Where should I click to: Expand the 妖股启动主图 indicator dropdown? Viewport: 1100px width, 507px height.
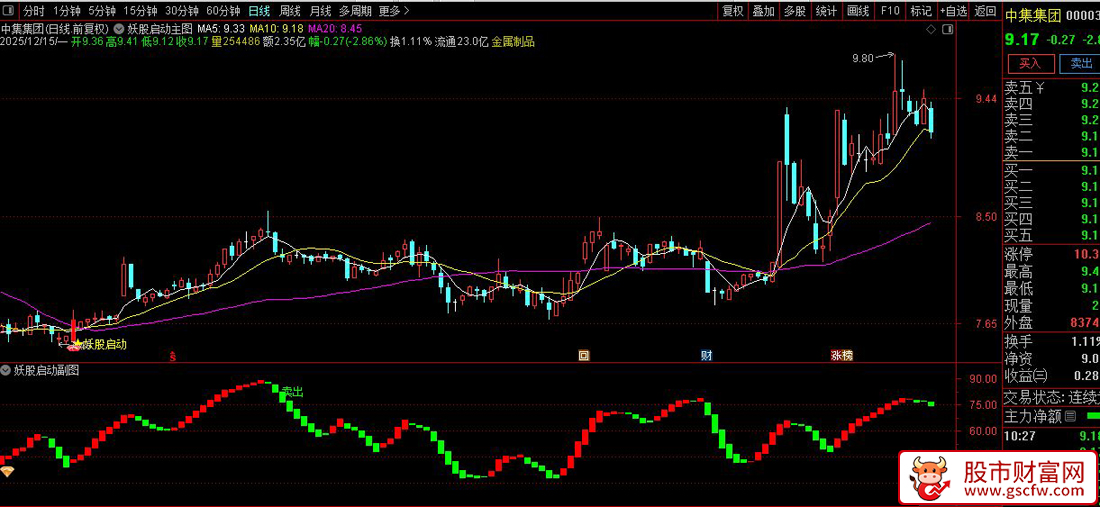(120, 29)
